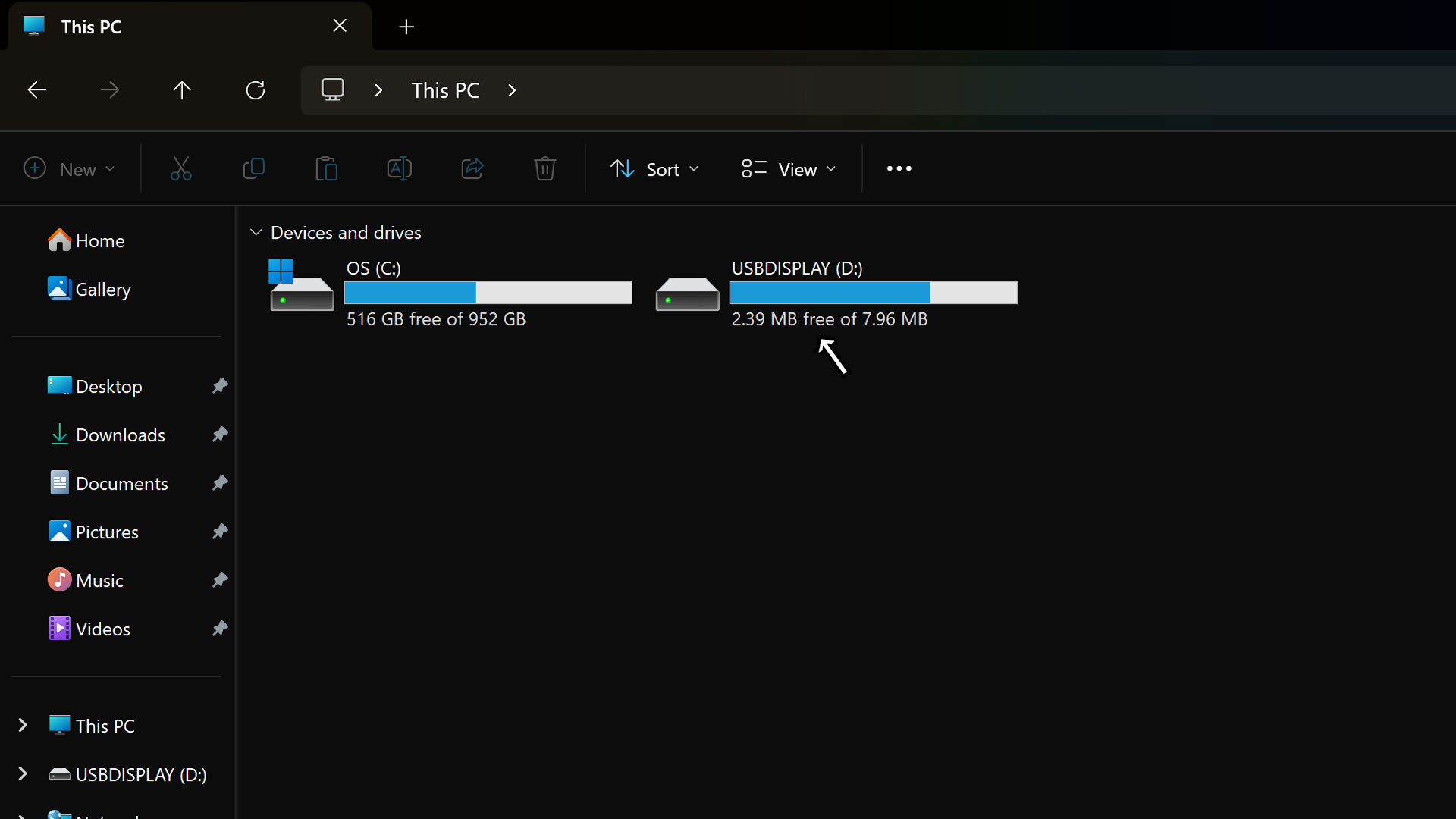Open the Sort dropdown menu
Screen dimensions: 1456x819
pos(654,169)
